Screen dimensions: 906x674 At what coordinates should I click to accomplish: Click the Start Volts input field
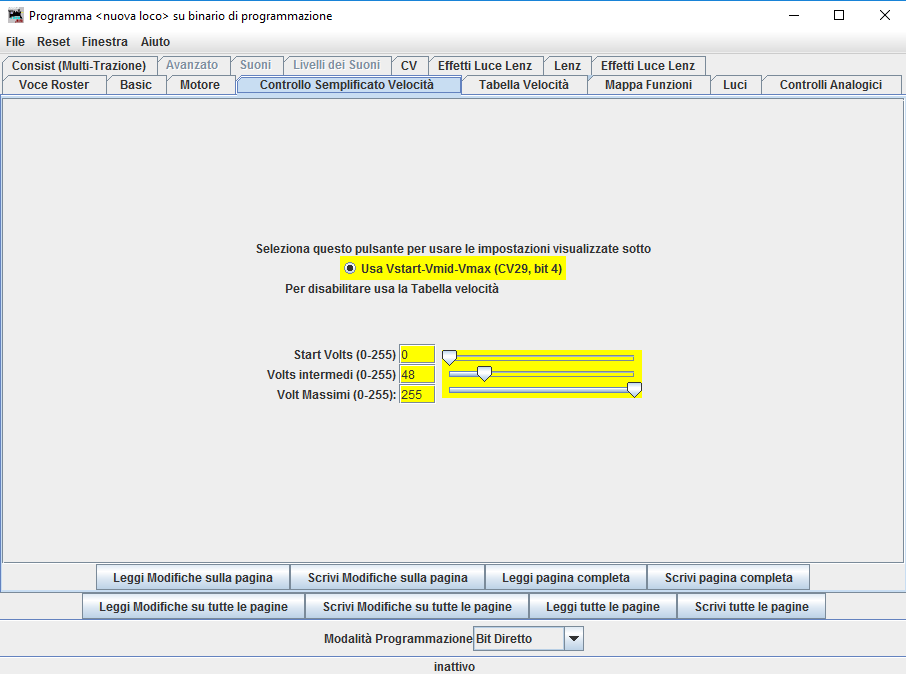point(416,354)
